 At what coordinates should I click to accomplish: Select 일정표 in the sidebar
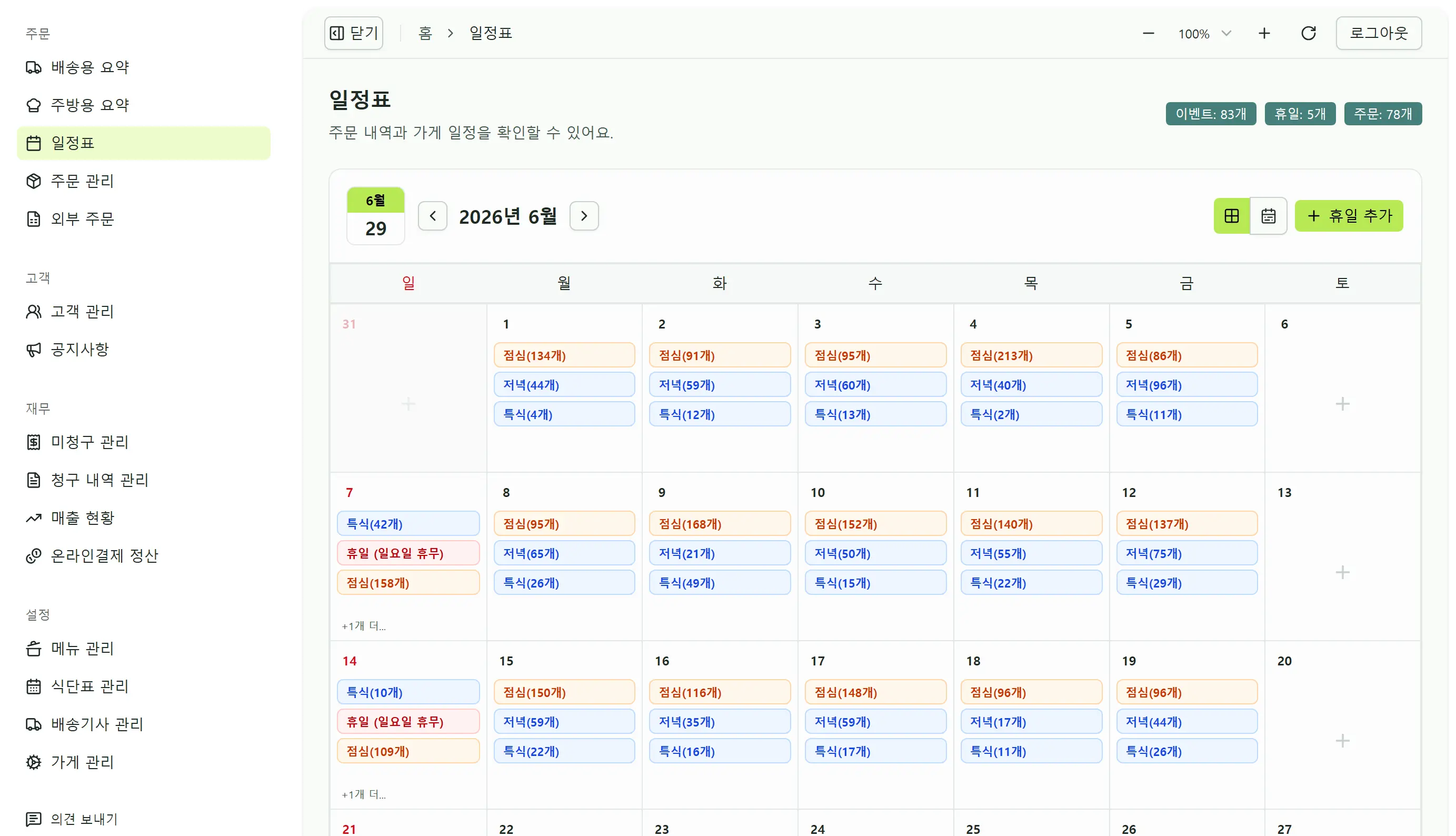pyautogui.click(x=144, y=143)
